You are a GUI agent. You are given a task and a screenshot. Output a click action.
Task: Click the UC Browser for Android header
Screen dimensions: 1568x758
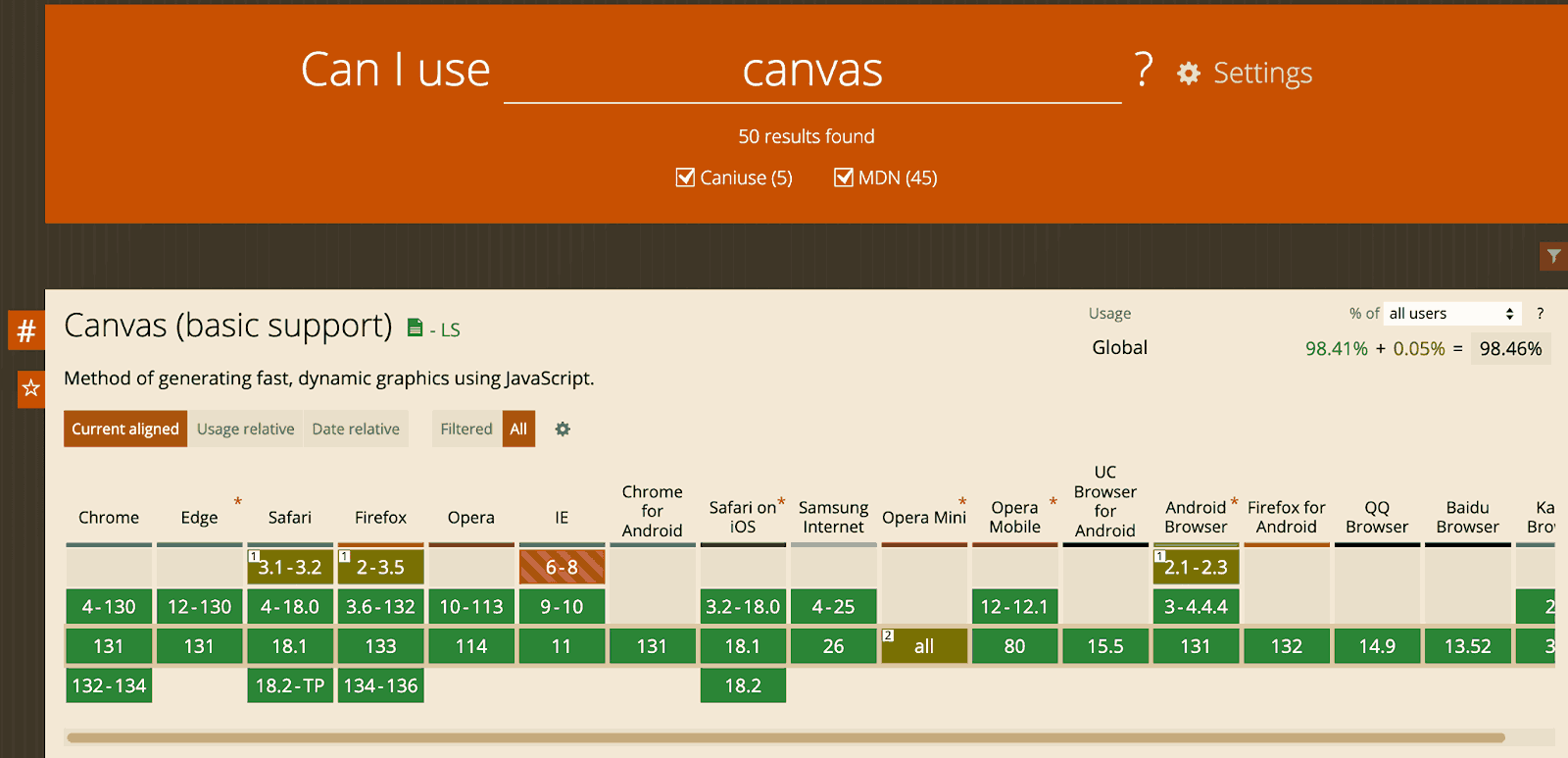(x=1105, y=501)
